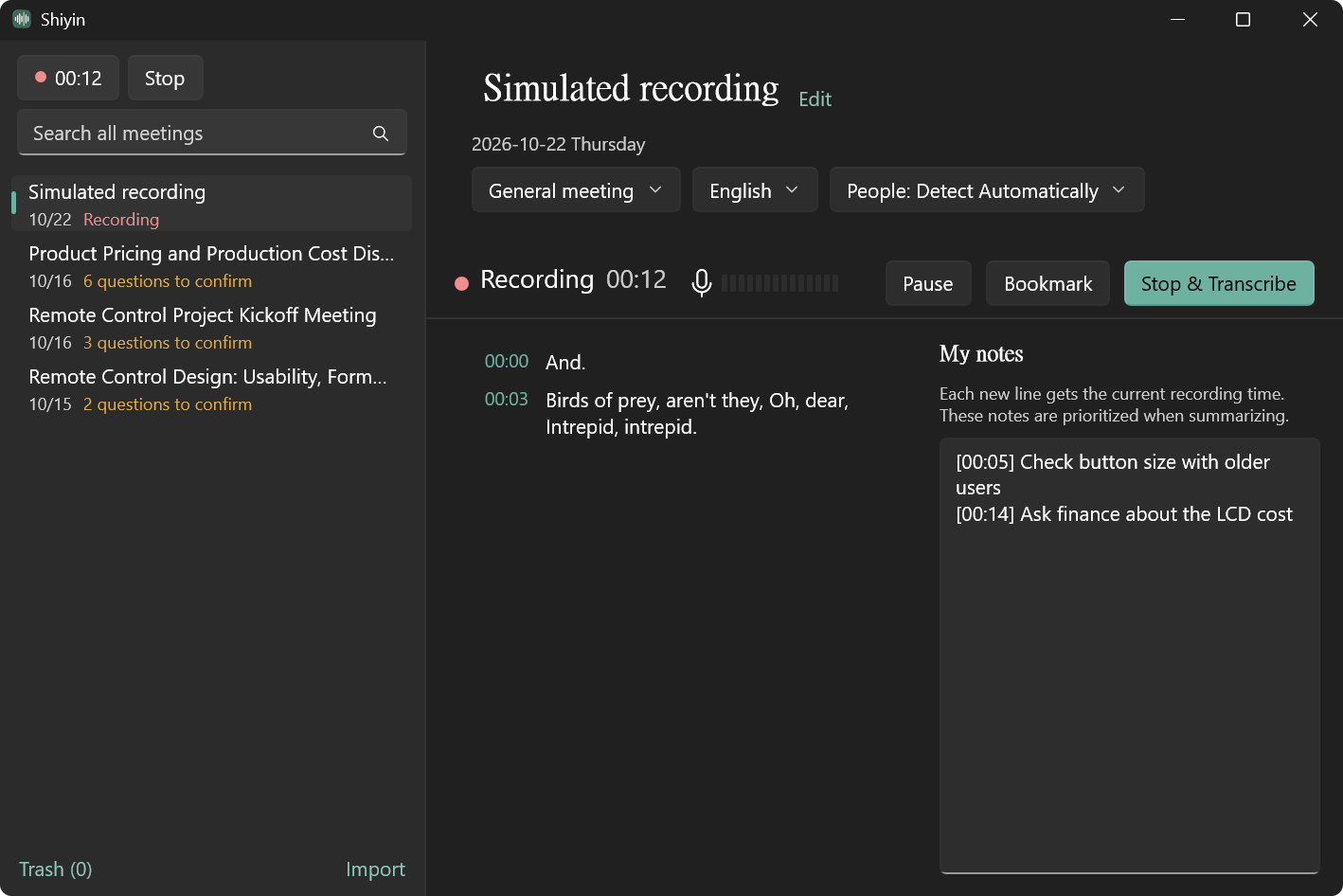Click the transcript line "And."

[x=565, y=362]
